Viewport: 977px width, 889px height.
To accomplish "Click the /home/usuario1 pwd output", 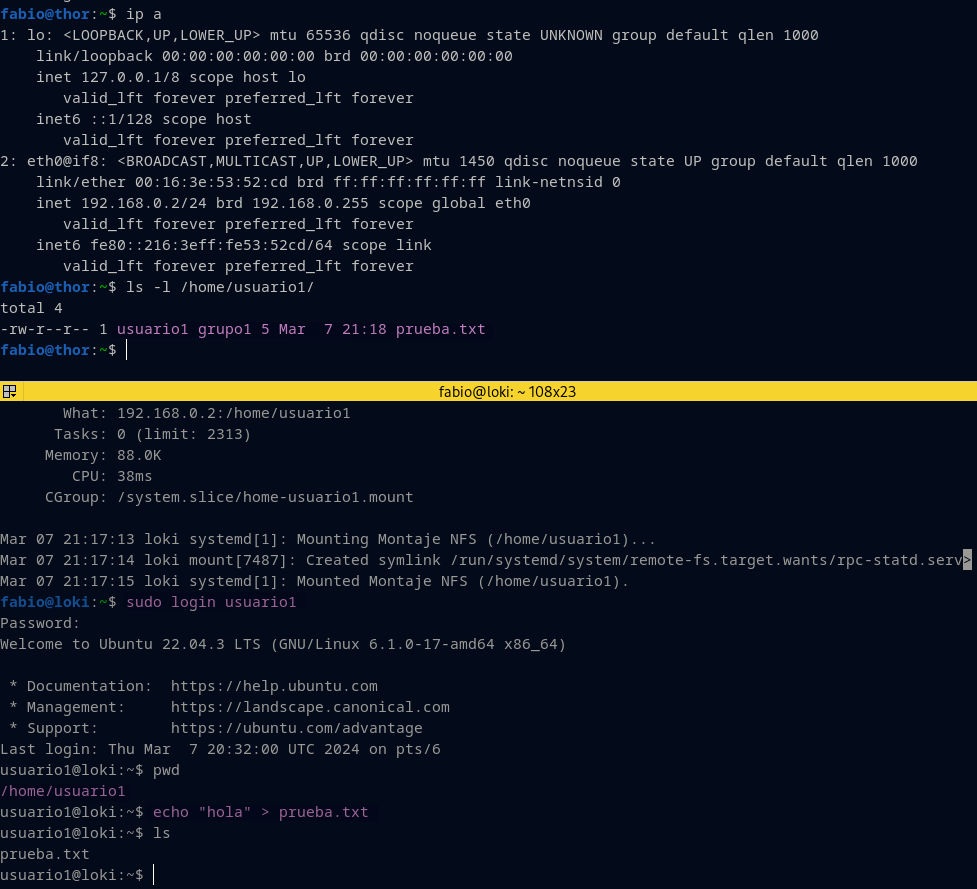I will point(63,791).
